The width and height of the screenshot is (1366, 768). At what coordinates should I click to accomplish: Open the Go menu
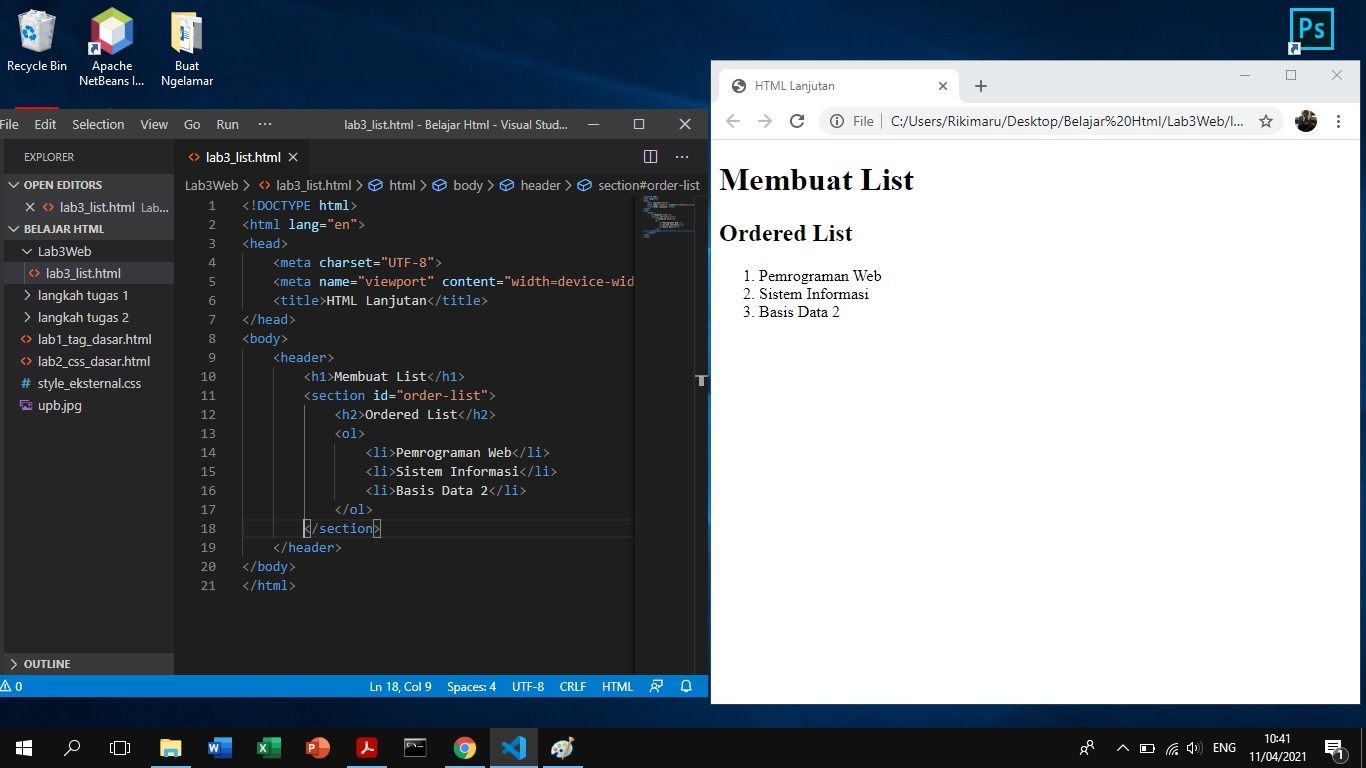coord(192,125)
